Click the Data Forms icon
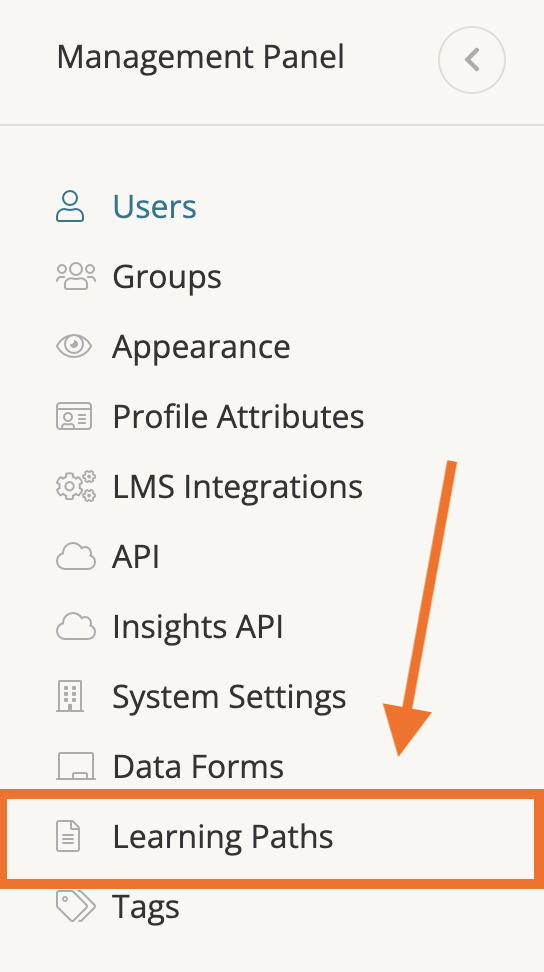Viewport: 544px width, 972px height. click(x=76, y=766)
